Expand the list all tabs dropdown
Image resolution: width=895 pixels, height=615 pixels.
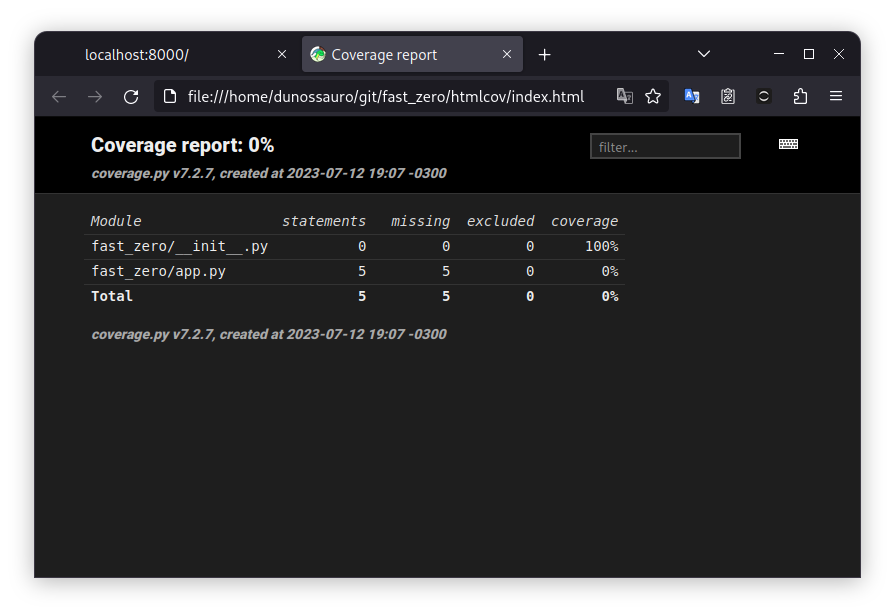click(704, 54)
